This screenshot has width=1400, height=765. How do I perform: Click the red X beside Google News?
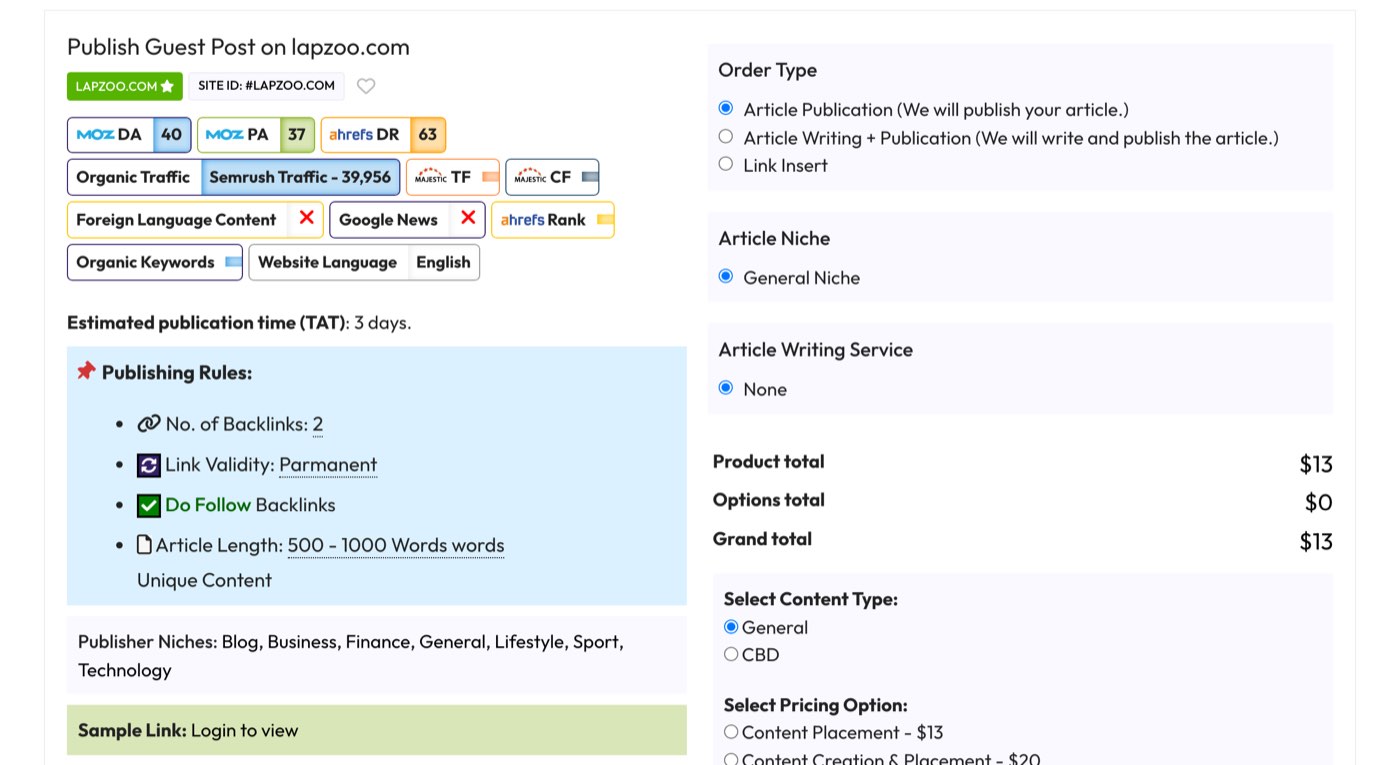468,218
